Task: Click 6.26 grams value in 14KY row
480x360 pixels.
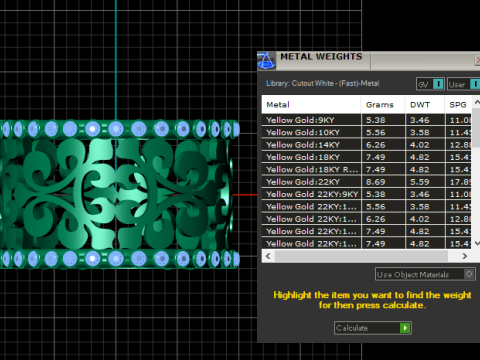Action: 376,145
